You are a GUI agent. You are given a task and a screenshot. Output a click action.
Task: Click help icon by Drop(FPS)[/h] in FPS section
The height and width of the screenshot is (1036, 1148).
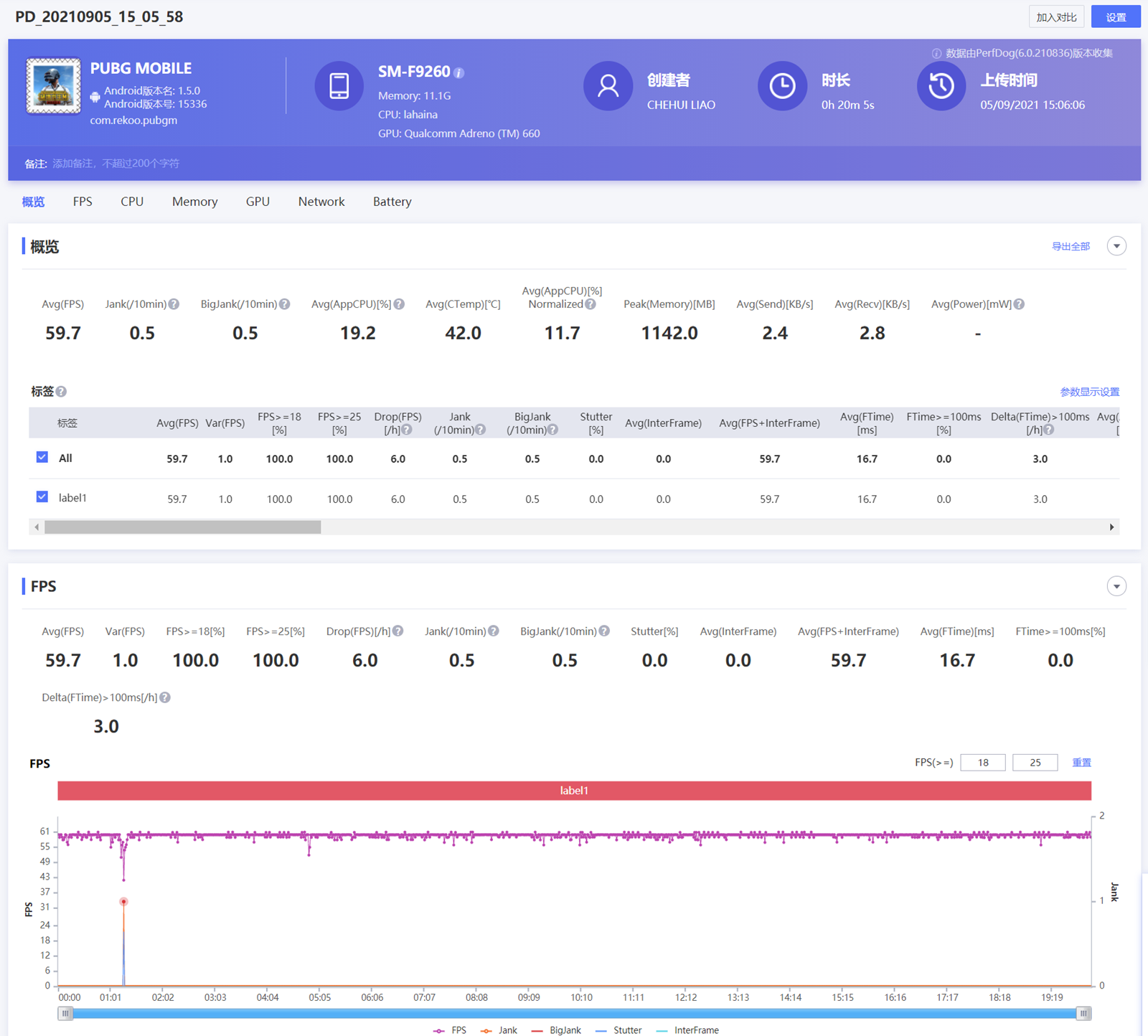(x=398, y=631)
